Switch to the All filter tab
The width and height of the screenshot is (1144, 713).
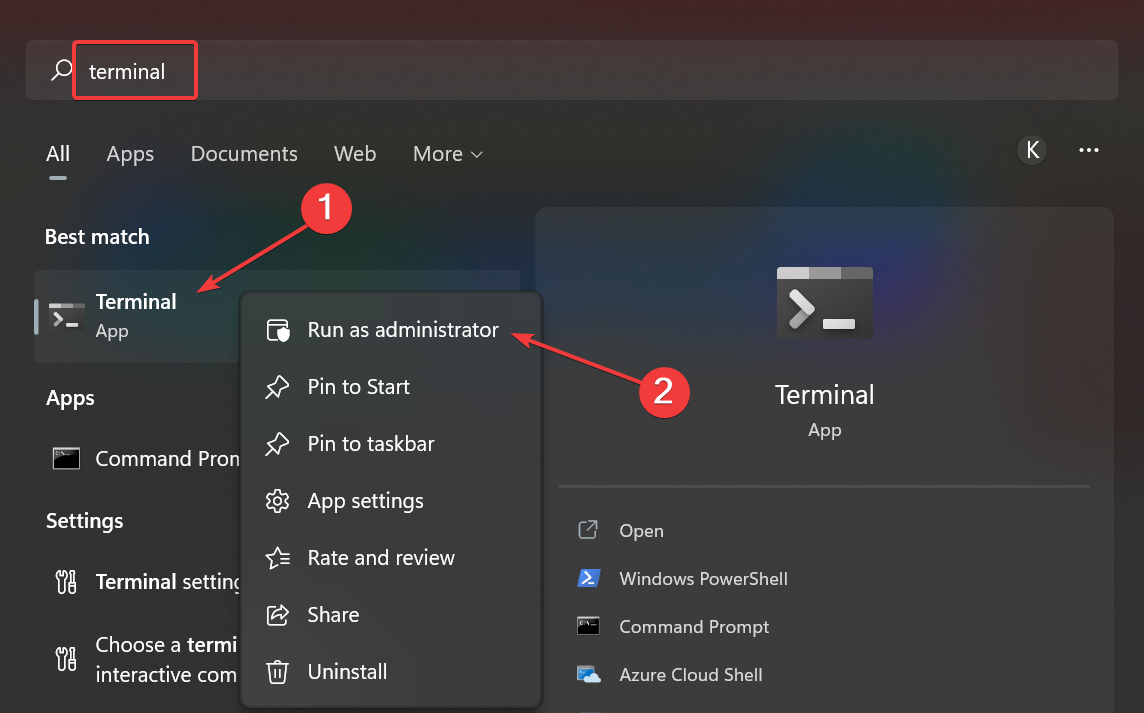58,154
